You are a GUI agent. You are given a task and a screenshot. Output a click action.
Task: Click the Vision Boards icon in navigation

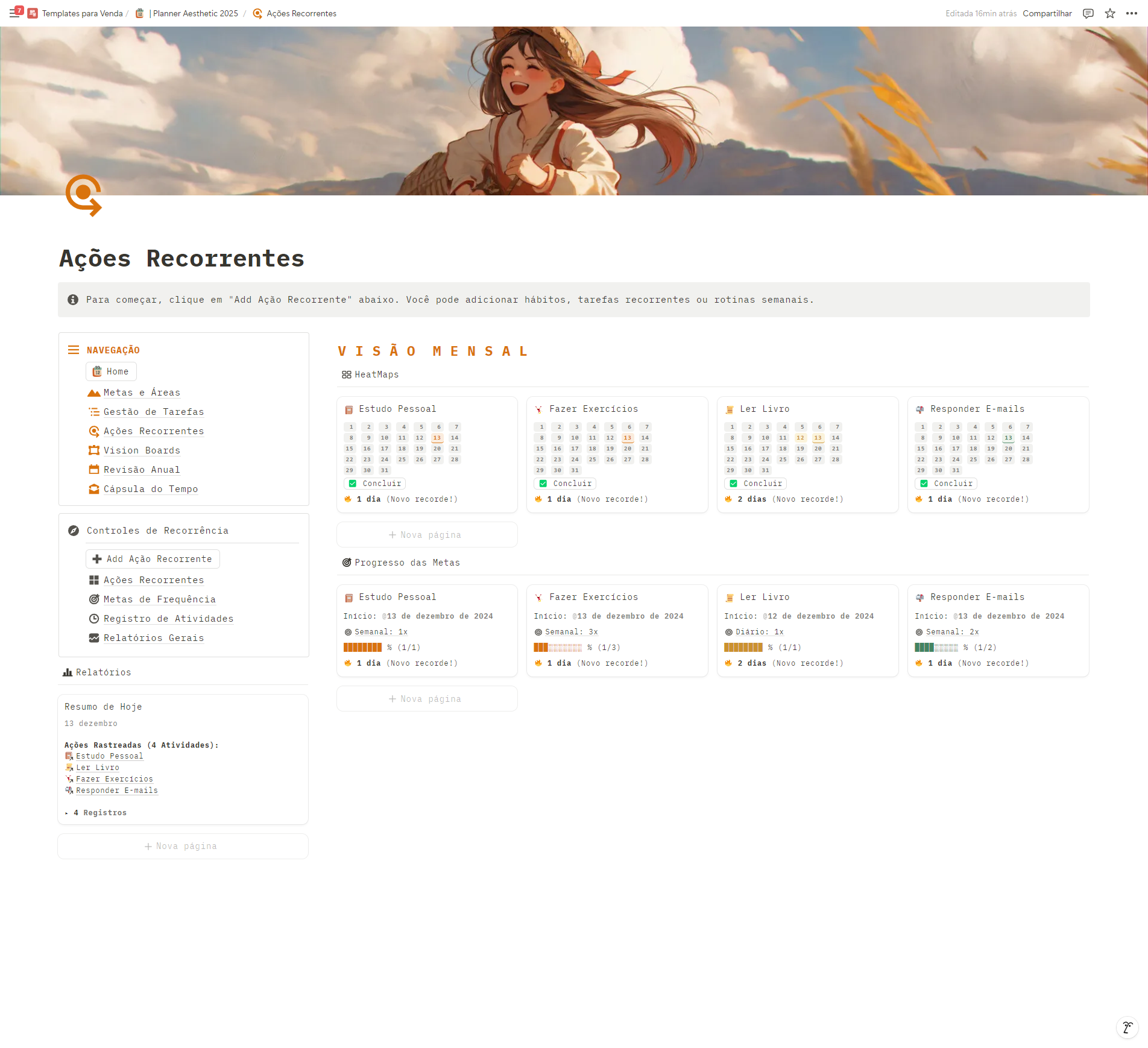[x=94, y=451]
